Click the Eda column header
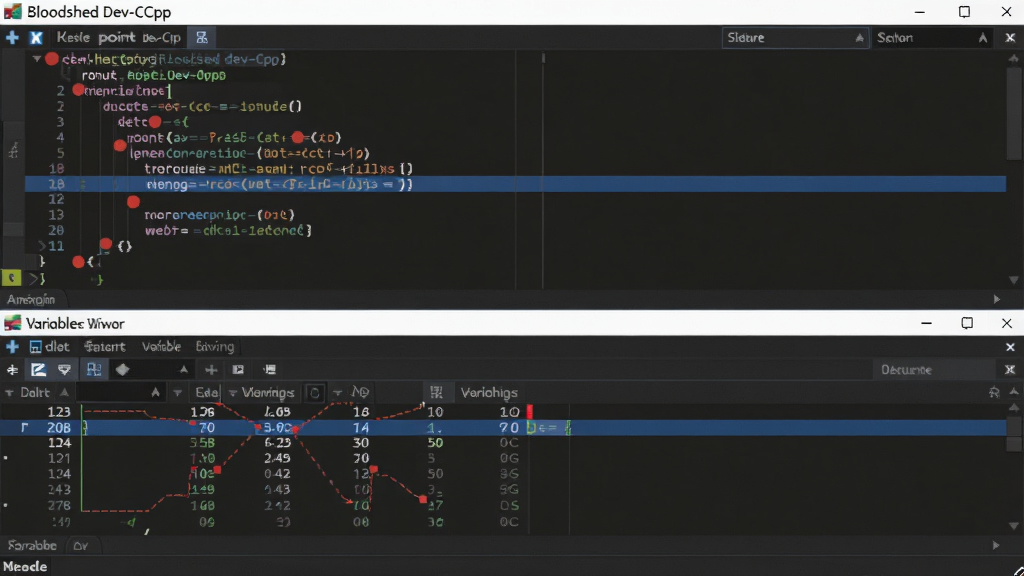The width and height of the screenshot is (1024, 576). click(x=206, y=392)
